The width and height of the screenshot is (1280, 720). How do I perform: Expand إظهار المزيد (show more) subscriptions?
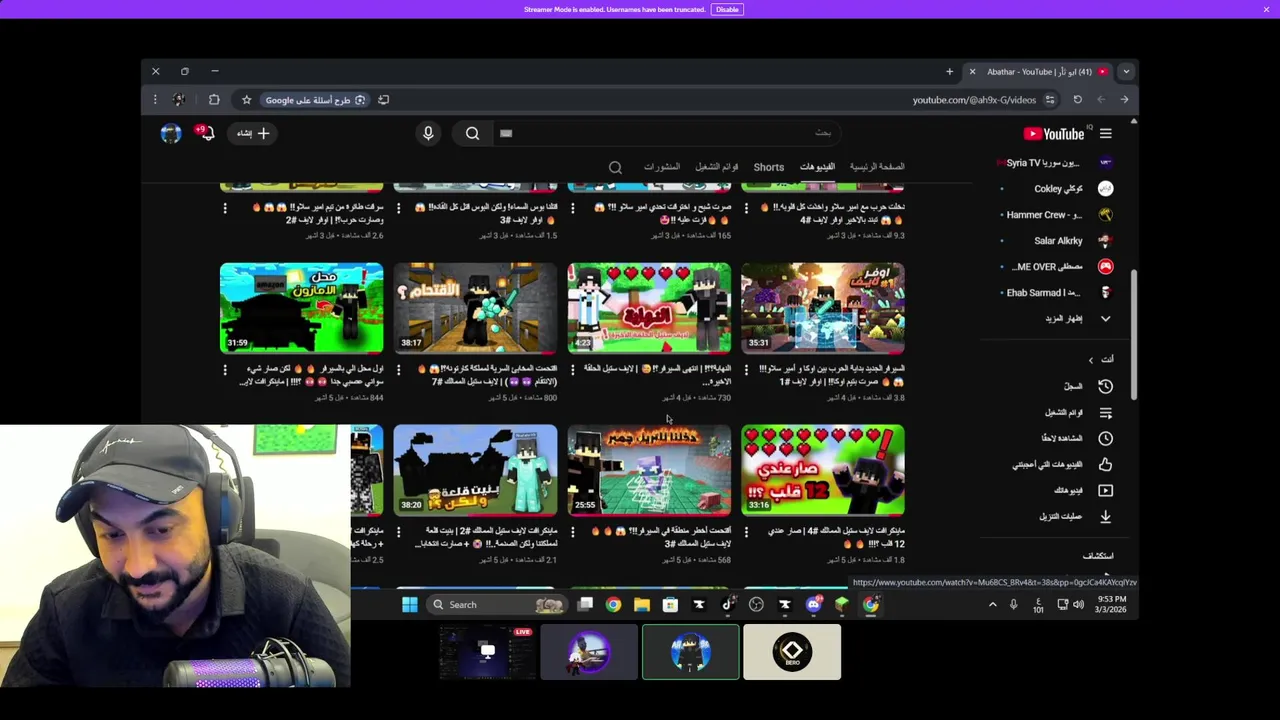pyautogui.click(x=1076, y=318)
